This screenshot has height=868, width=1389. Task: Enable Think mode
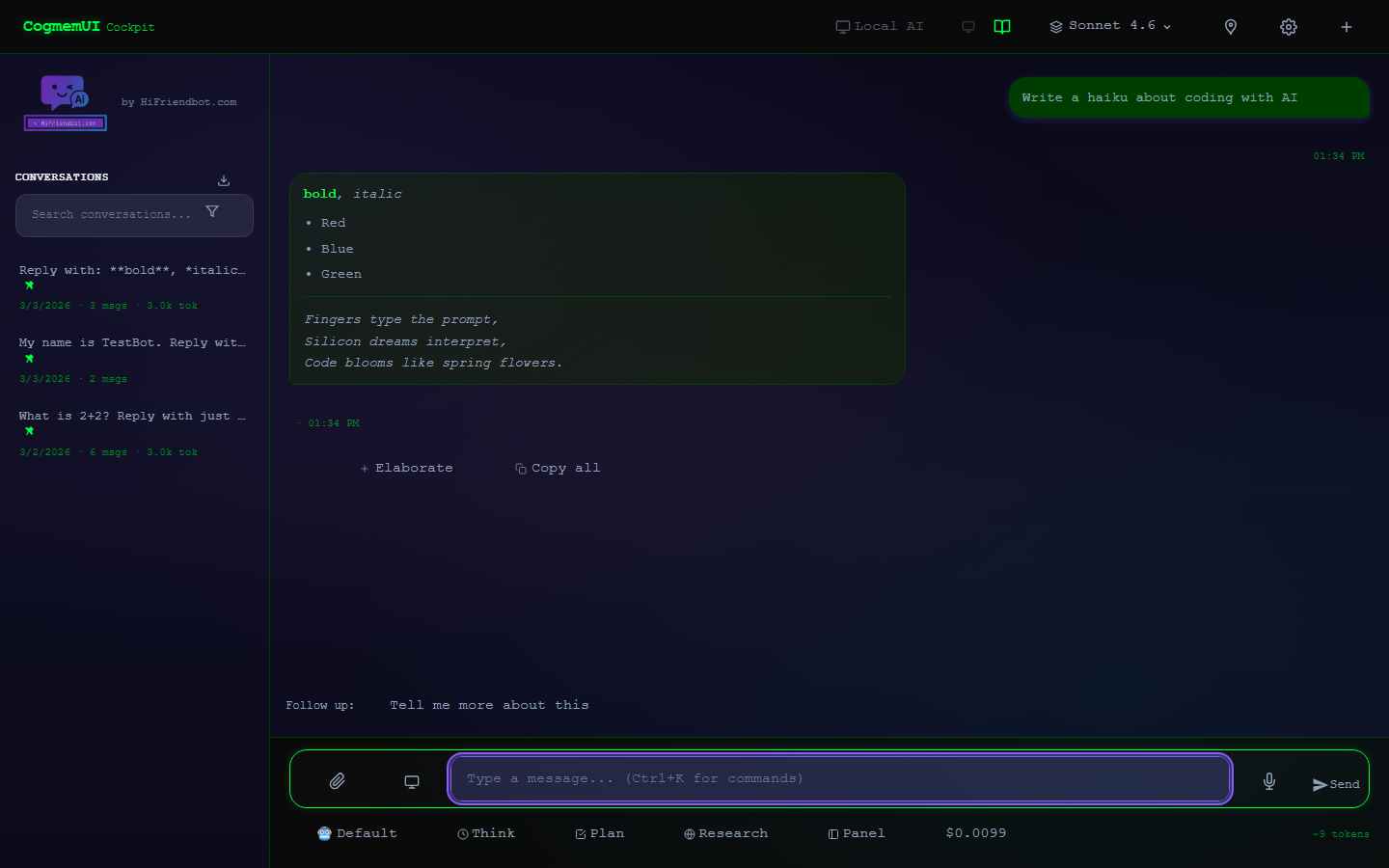point(486,833)
